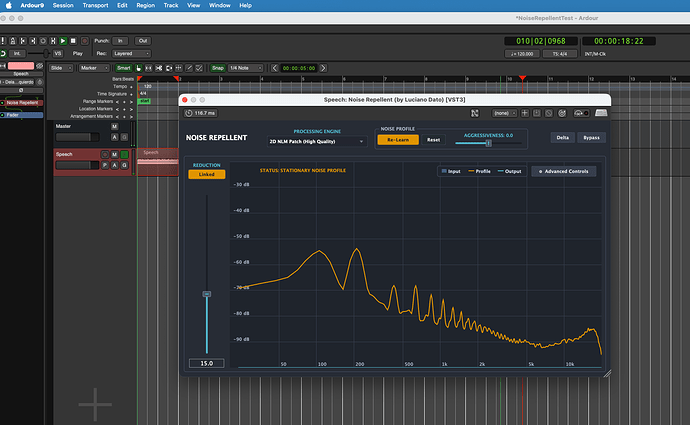Image resolution: width=690 pixels, height=425 pixels.
Task: Toggle the green solo button on Speech track
Action: [125, 154]
